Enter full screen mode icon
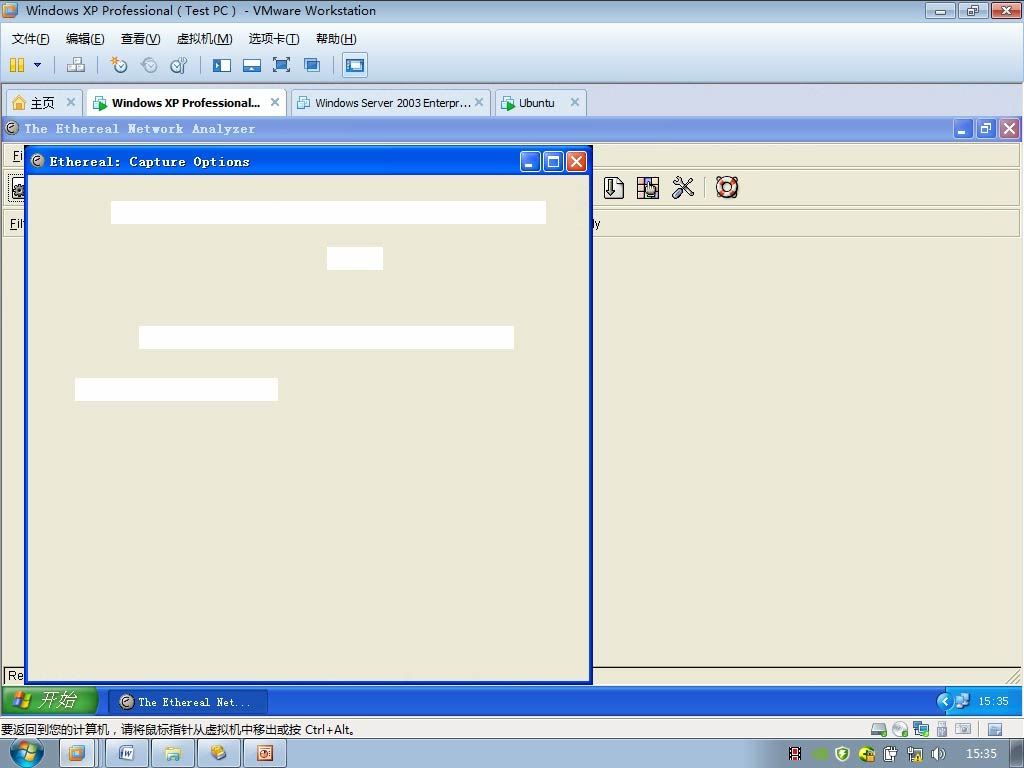This screenshot has width=1024, height=768. [281, 65]
